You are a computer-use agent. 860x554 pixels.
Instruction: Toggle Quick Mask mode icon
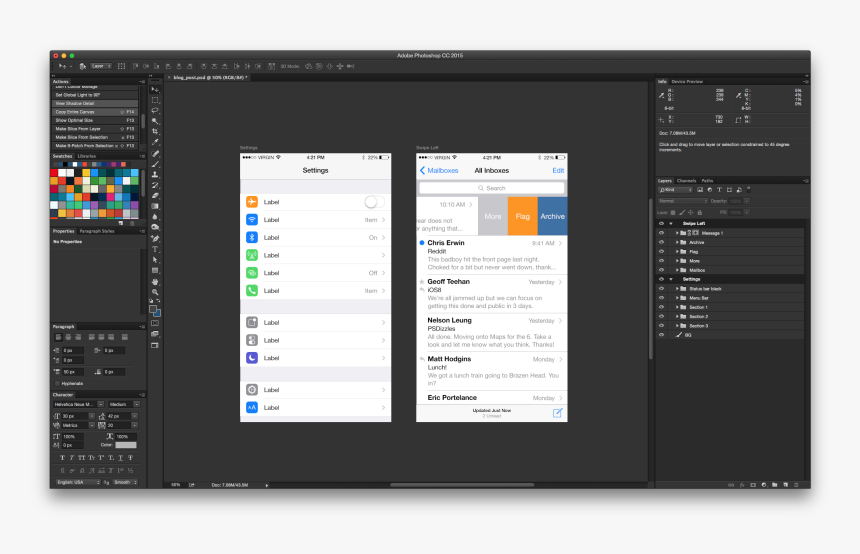pyautogui.click(x=155, y=324)
